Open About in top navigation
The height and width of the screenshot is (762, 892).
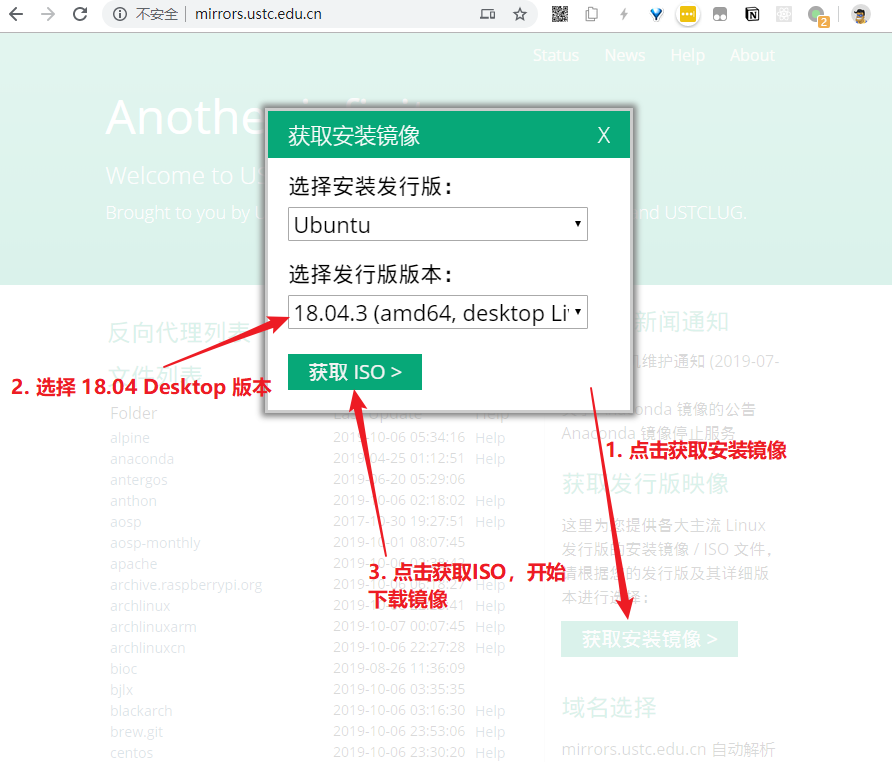(x=752, y=55)
